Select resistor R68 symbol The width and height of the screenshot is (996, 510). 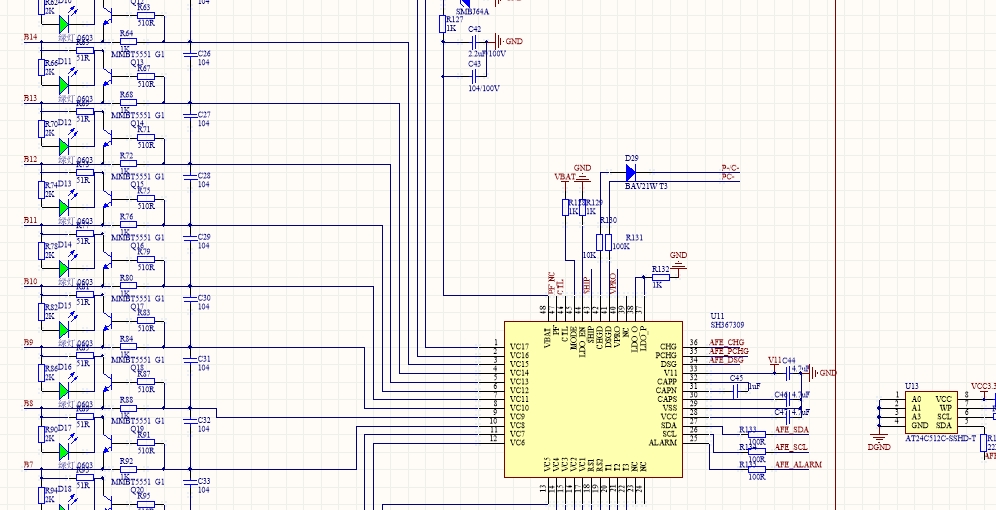[x=128, y=103]
